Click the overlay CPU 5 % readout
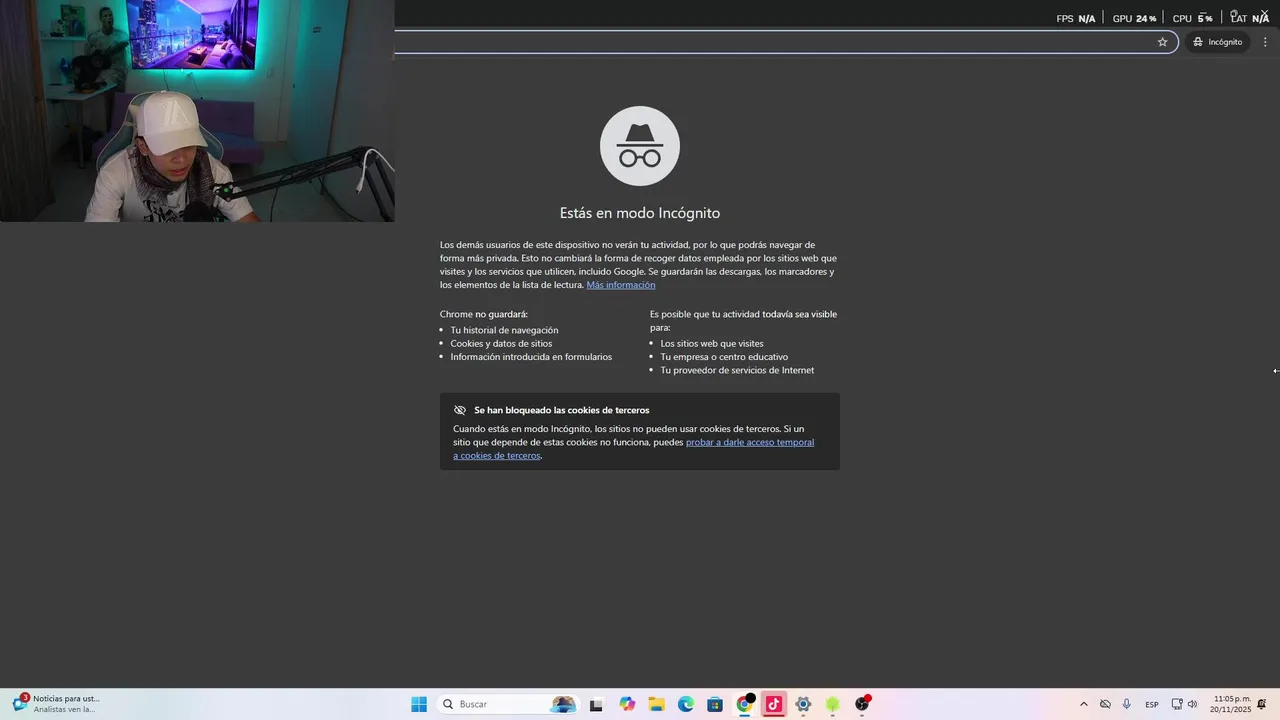The height and width of the screenshot is (720, 1280). 1192,18
